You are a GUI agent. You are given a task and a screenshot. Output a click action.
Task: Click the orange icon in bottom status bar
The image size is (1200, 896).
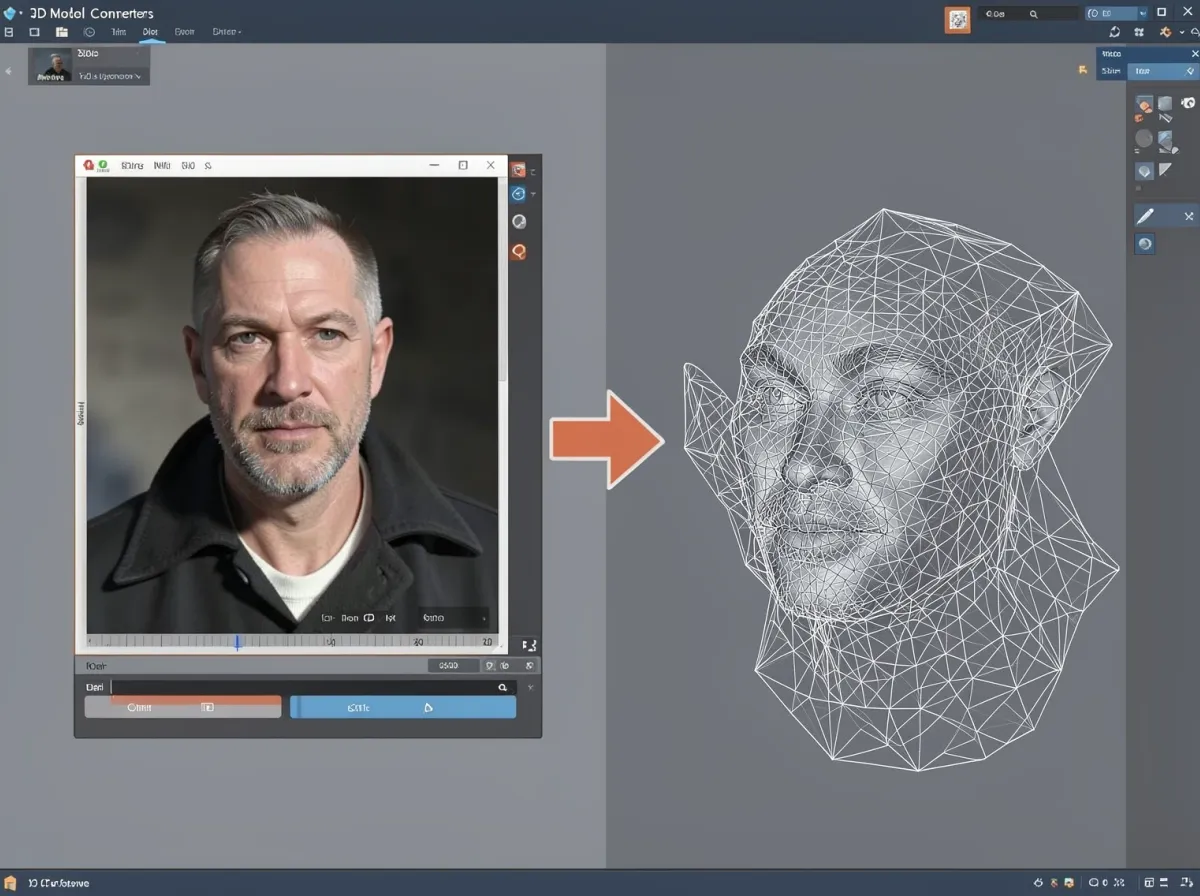pyautogui.click(x=10, y=883)
